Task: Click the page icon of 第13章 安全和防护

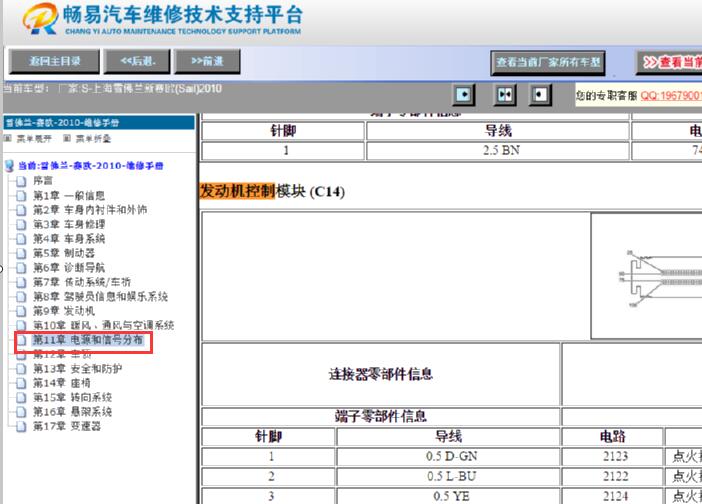Action: click(21, 369)
